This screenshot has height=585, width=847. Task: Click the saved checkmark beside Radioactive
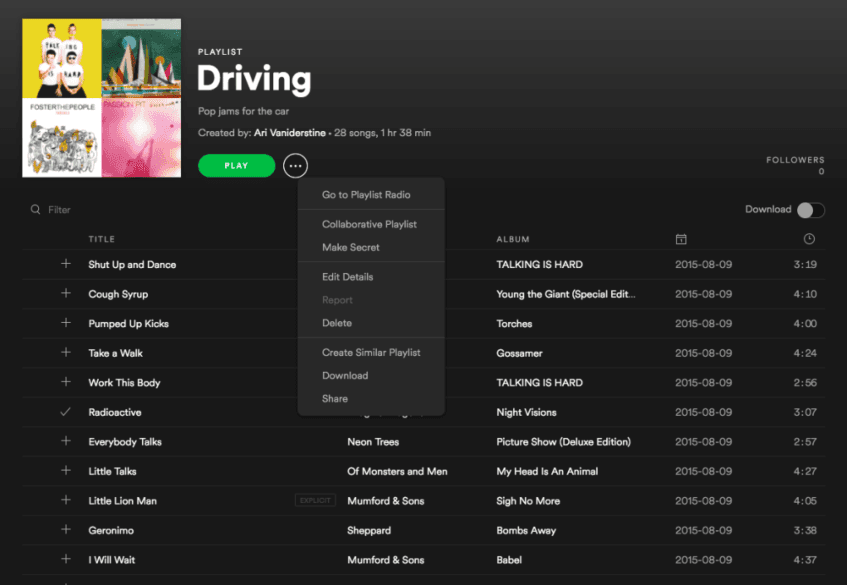[66, 412]
